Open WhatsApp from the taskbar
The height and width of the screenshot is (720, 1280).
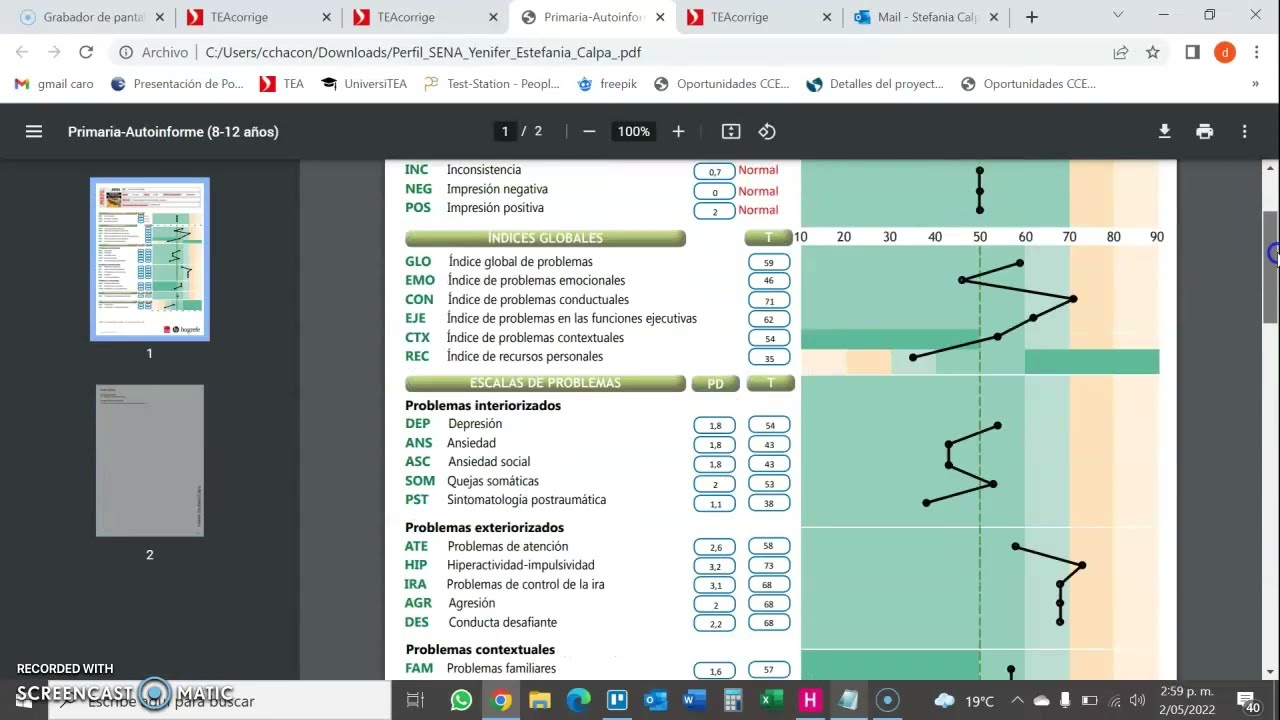[x=461, y=700]
